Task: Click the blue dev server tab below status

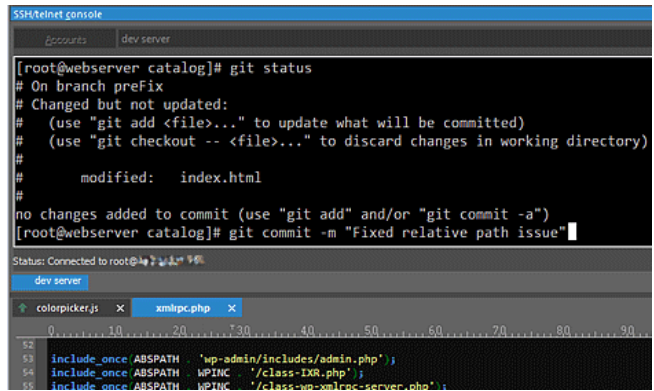Action: [x=50, y=281]
